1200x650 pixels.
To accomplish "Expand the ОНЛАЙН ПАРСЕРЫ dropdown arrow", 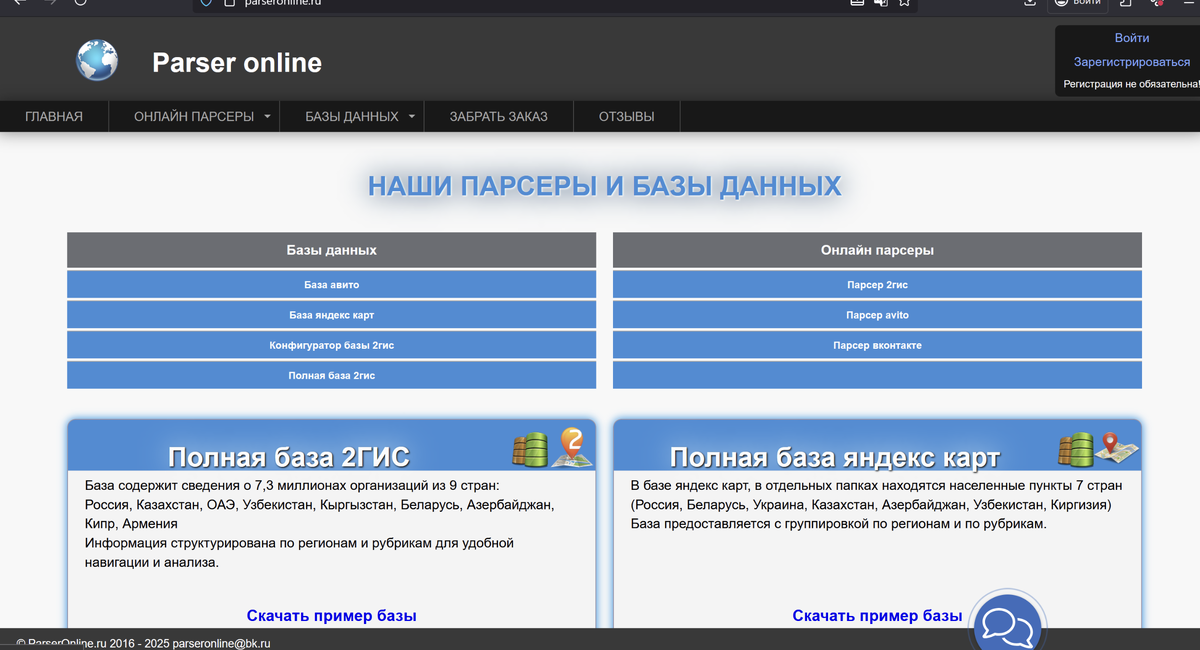I will pyautogui.click(x=267, y=117).
